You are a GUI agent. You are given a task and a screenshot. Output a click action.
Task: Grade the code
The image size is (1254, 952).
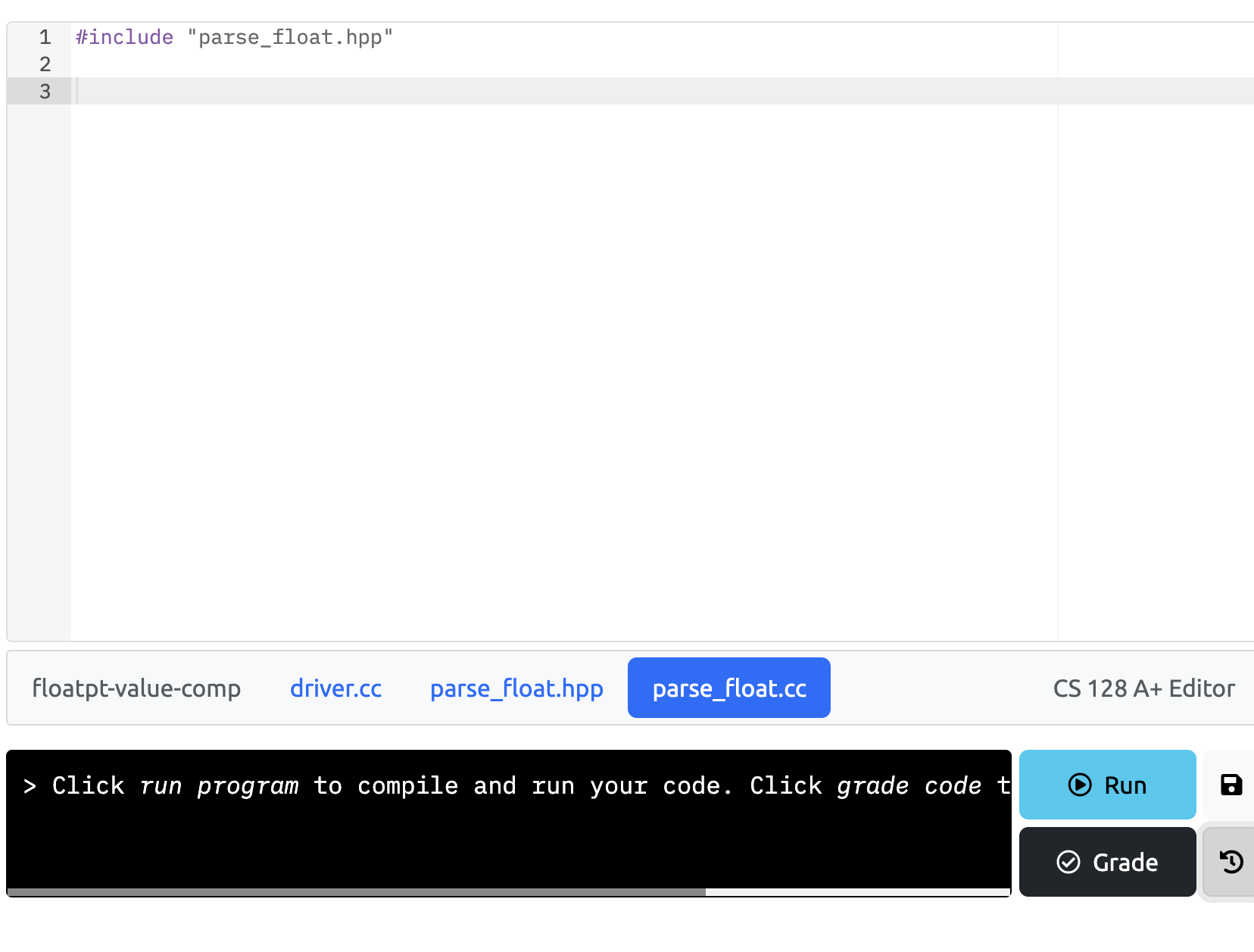coord(1107,862)
